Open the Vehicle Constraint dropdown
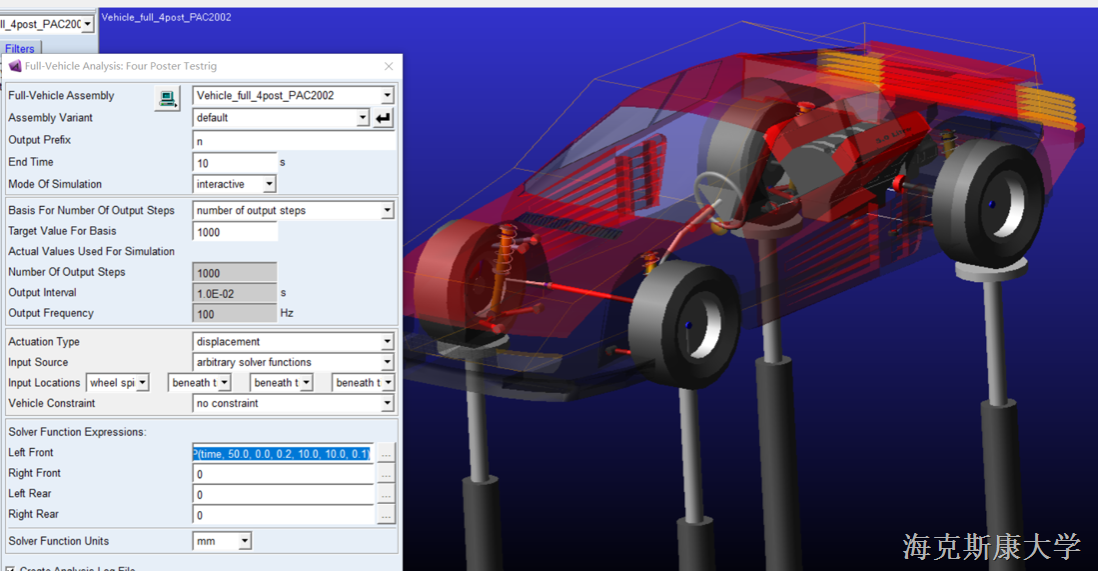The image size is (1098, 571). tap(387, 404)
